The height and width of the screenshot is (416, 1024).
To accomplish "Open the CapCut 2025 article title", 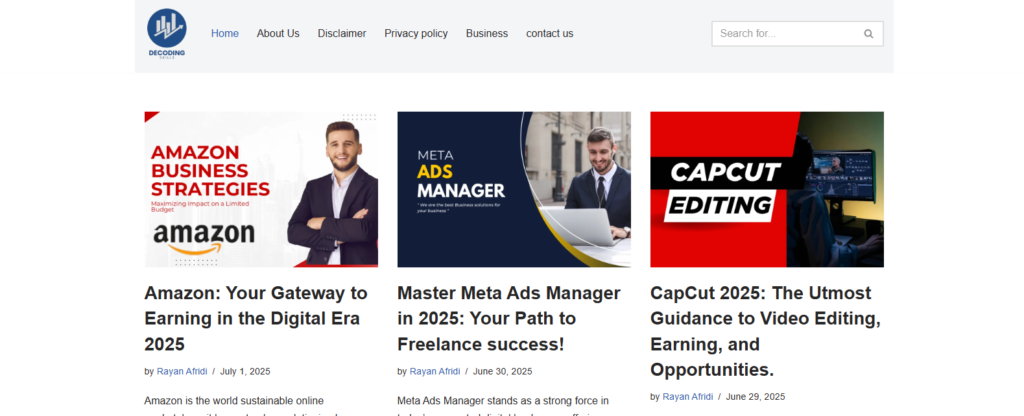I will point(765,331).
